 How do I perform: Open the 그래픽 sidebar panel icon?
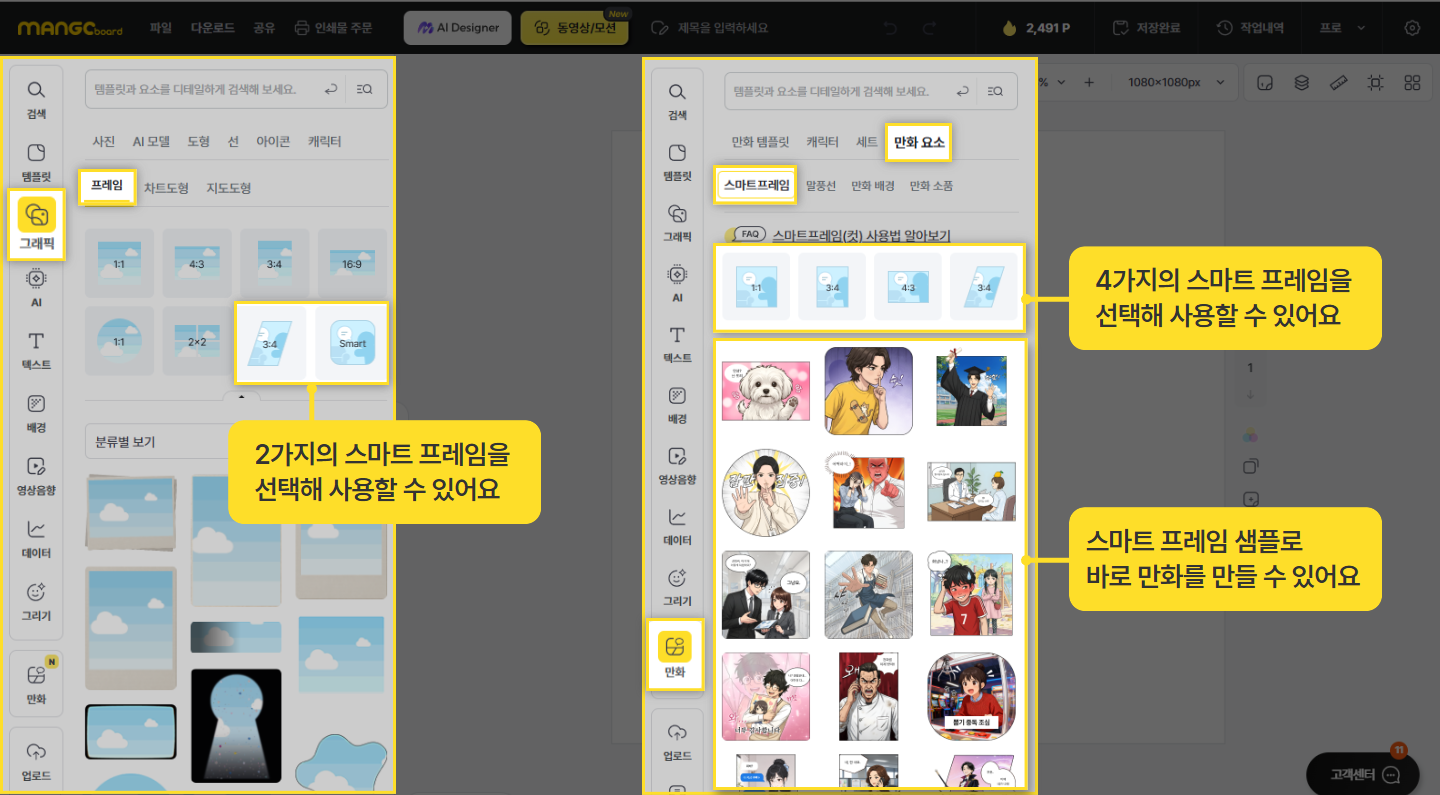point(37,224)
